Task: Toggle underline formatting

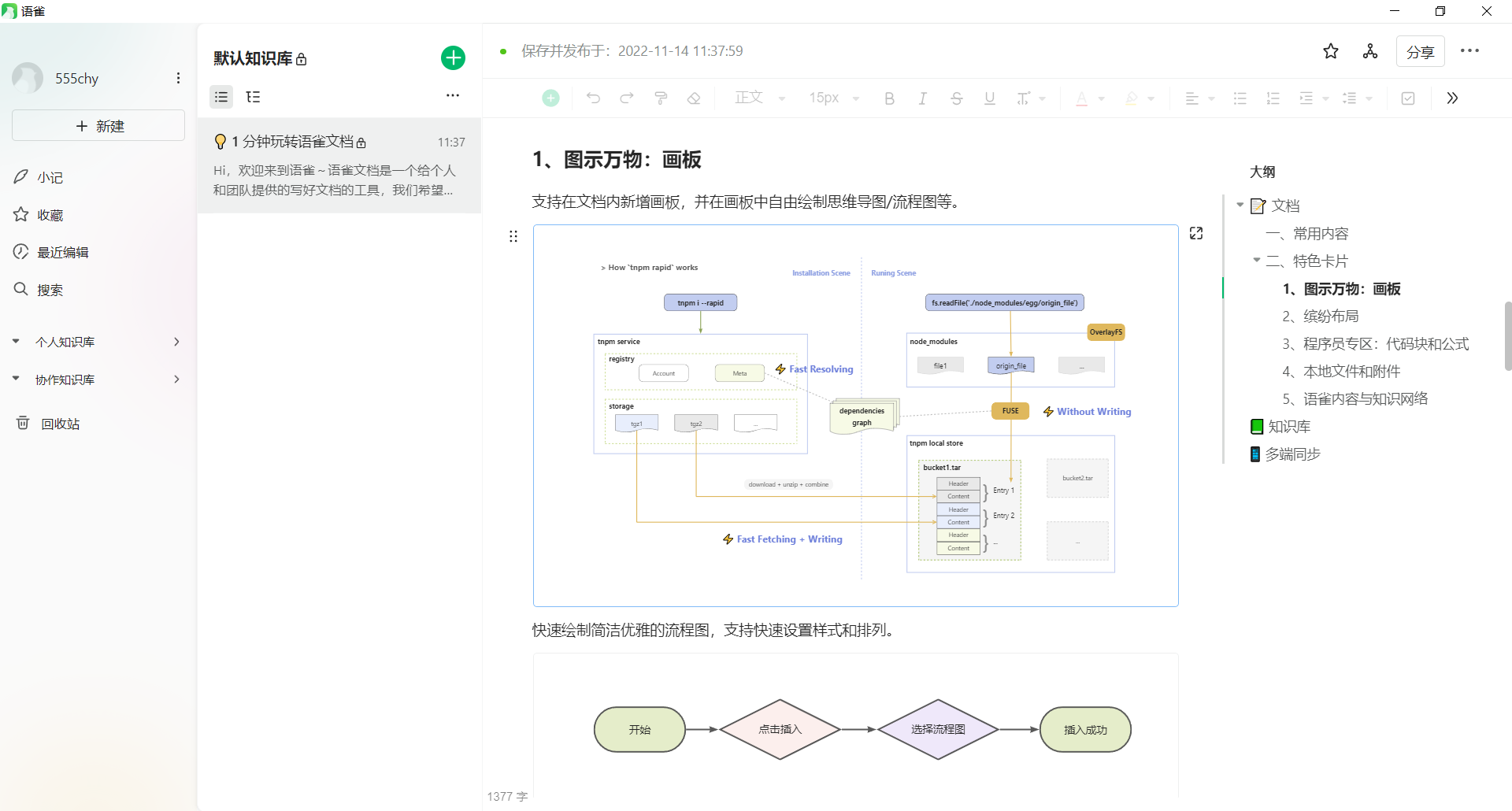Action: (990, 98)
